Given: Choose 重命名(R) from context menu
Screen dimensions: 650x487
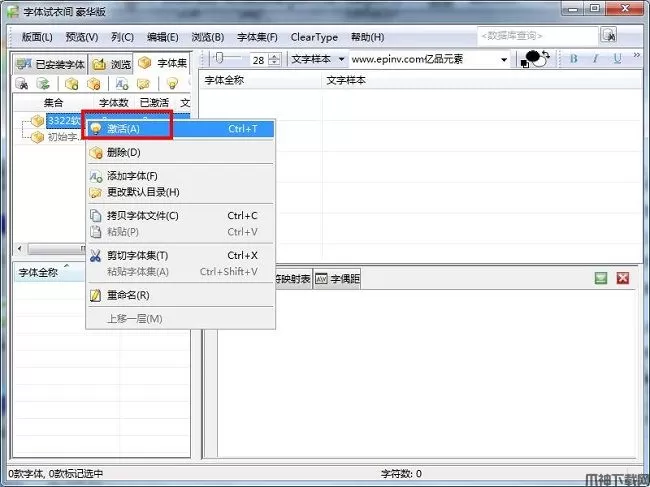Looking at the screenshot, I should pyautogui.click(x=180, y=295).
